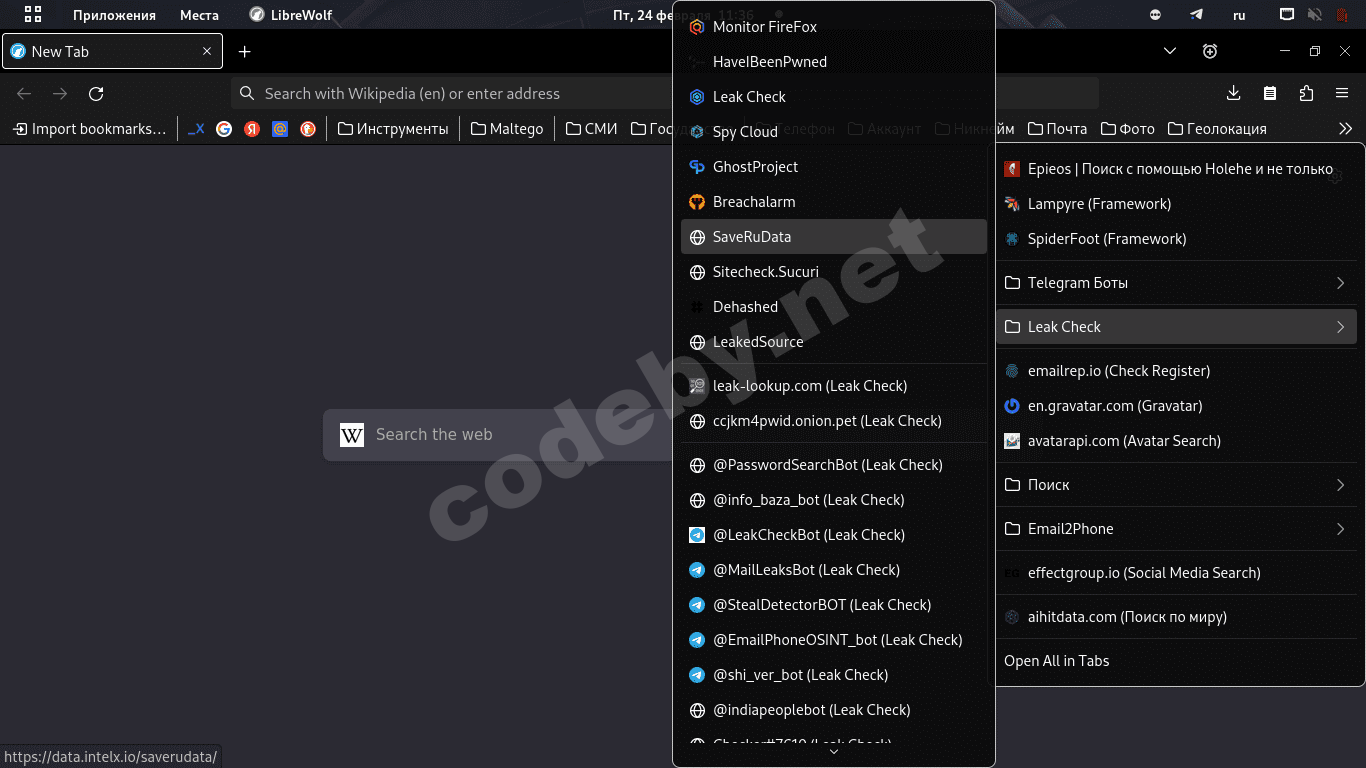Open the LeakedSource bookmark
This screenshot has height=768, width=1366.
tap(834, 342)
